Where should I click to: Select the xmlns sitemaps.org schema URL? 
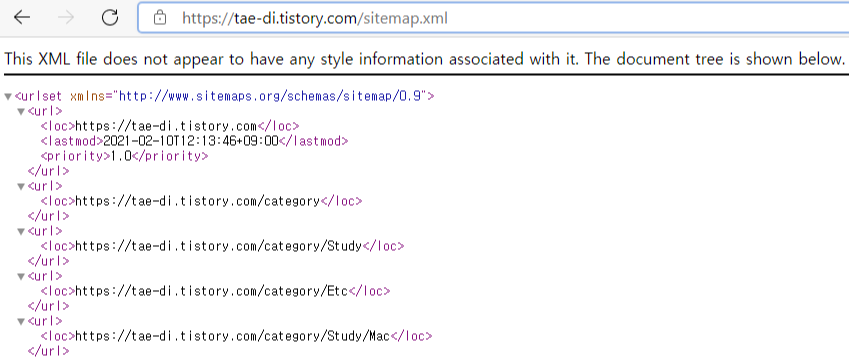click(x=271, y=96)
